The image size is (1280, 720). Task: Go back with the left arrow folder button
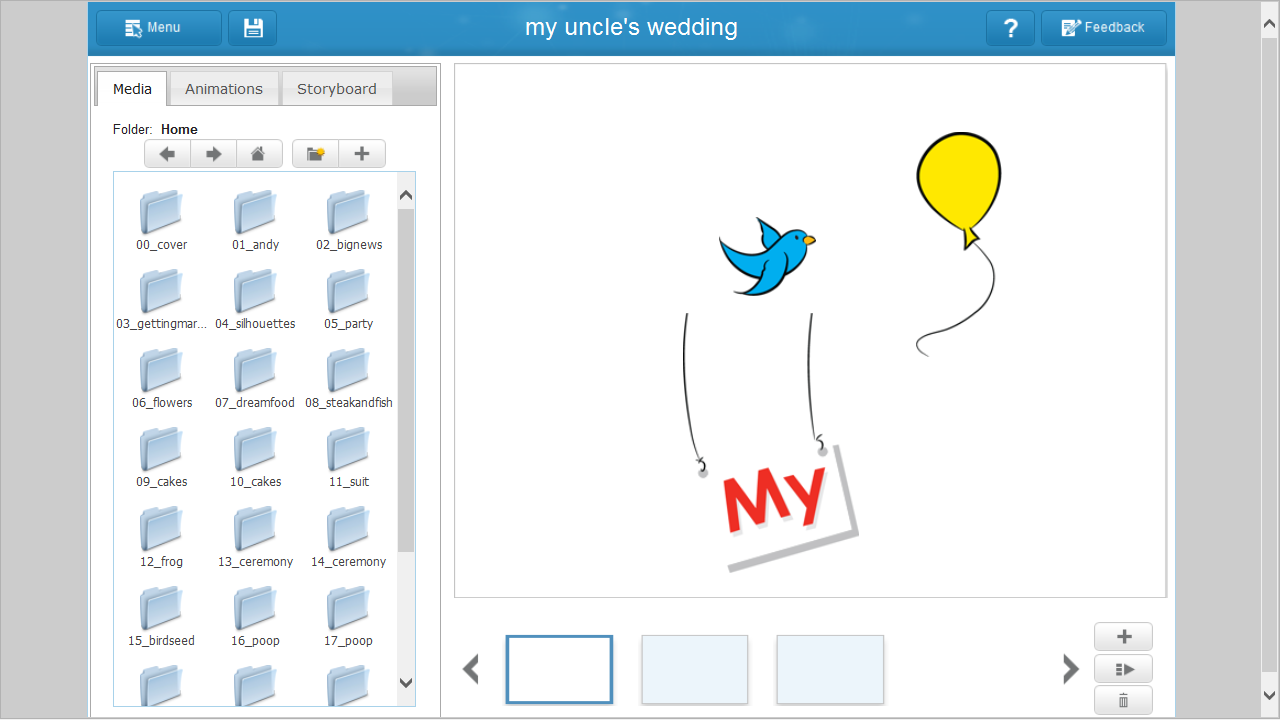tap(168, 154)
